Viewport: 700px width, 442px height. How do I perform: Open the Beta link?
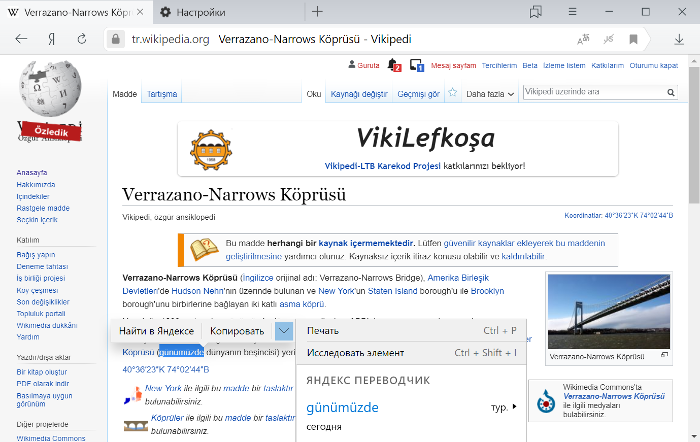click(530, 66)
